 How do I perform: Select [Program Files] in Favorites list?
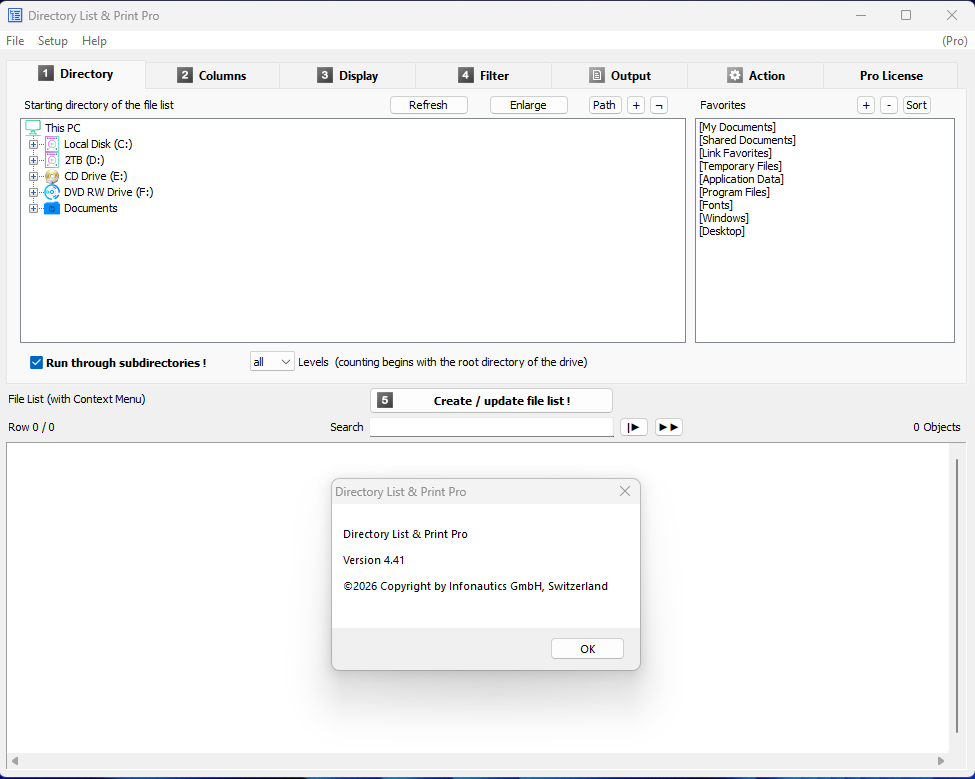pos(734,192)
